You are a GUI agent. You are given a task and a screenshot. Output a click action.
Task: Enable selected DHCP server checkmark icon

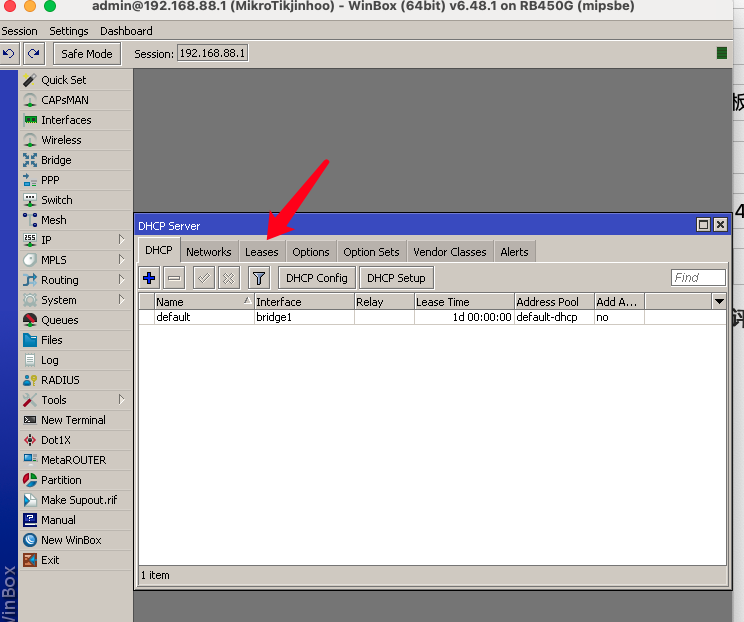pyautogui.click(x=204, y=278)
